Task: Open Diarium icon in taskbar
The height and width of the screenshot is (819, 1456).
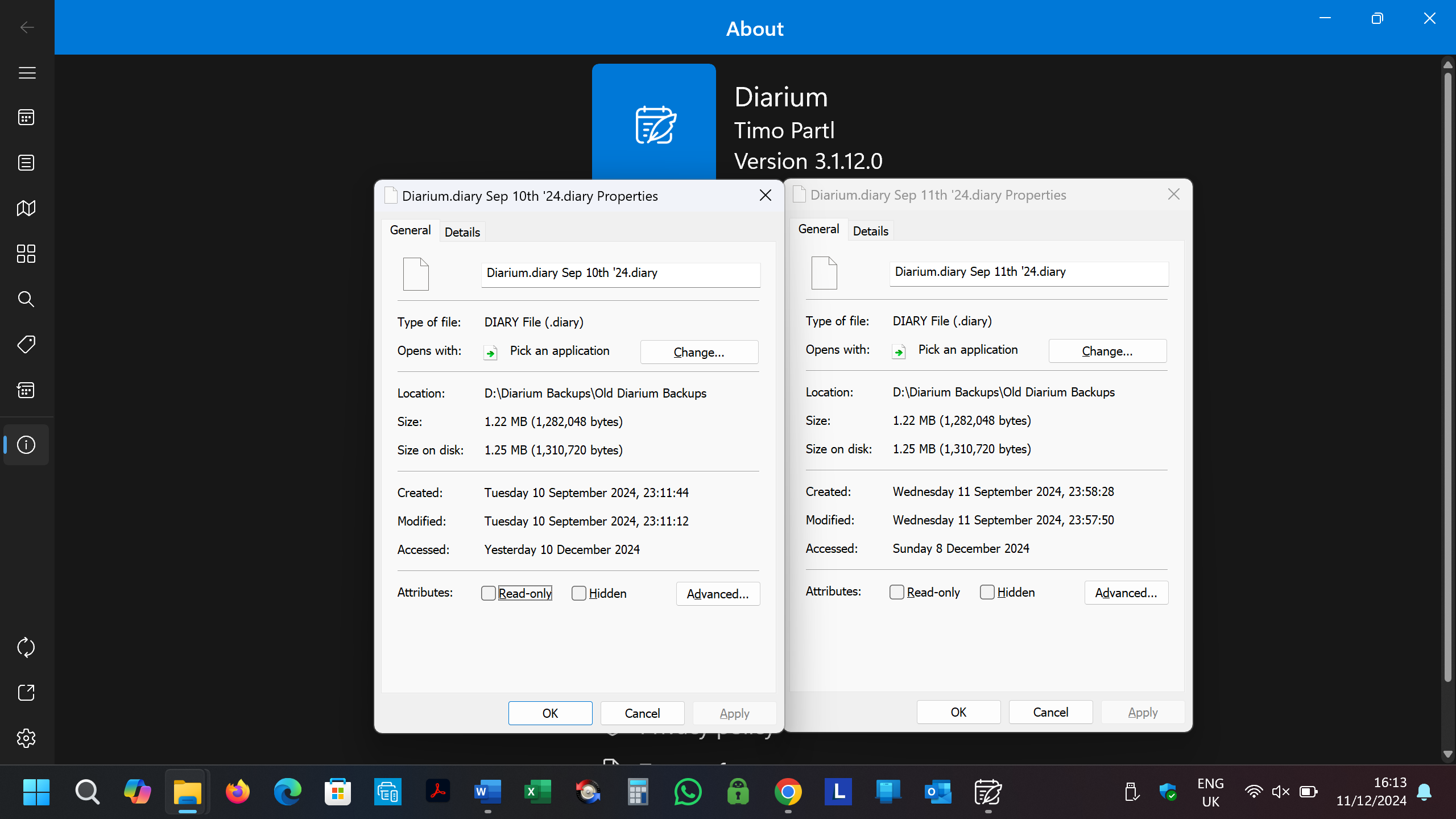Action: 988,792
